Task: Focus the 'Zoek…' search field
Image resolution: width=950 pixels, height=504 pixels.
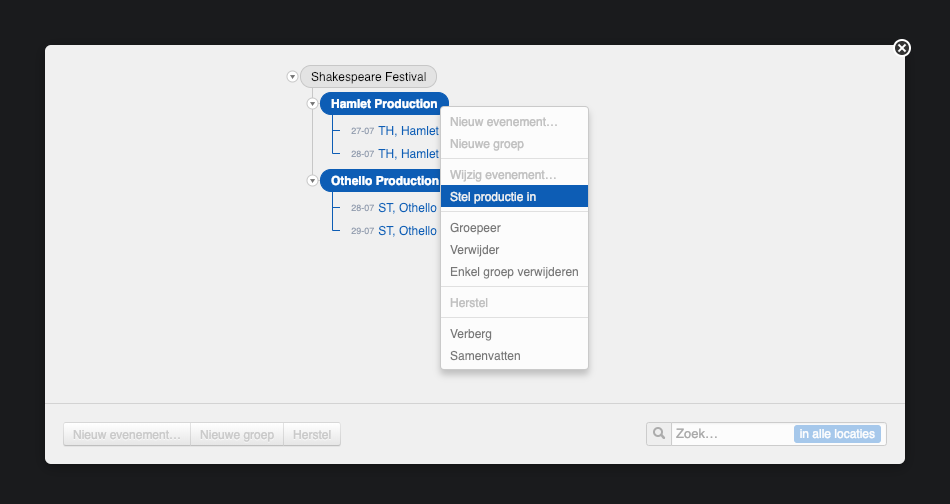Action: click(x=732, y=434)
